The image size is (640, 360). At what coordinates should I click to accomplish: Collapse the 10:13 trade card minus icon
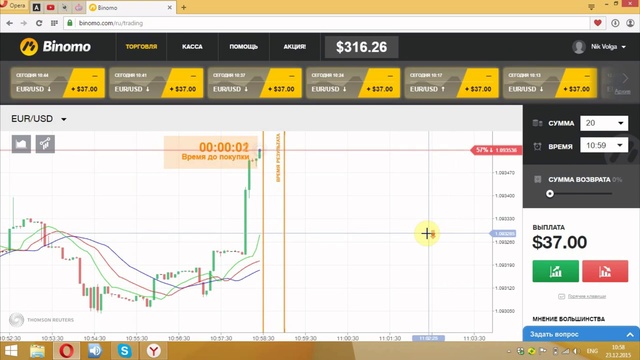pos(587,76)
